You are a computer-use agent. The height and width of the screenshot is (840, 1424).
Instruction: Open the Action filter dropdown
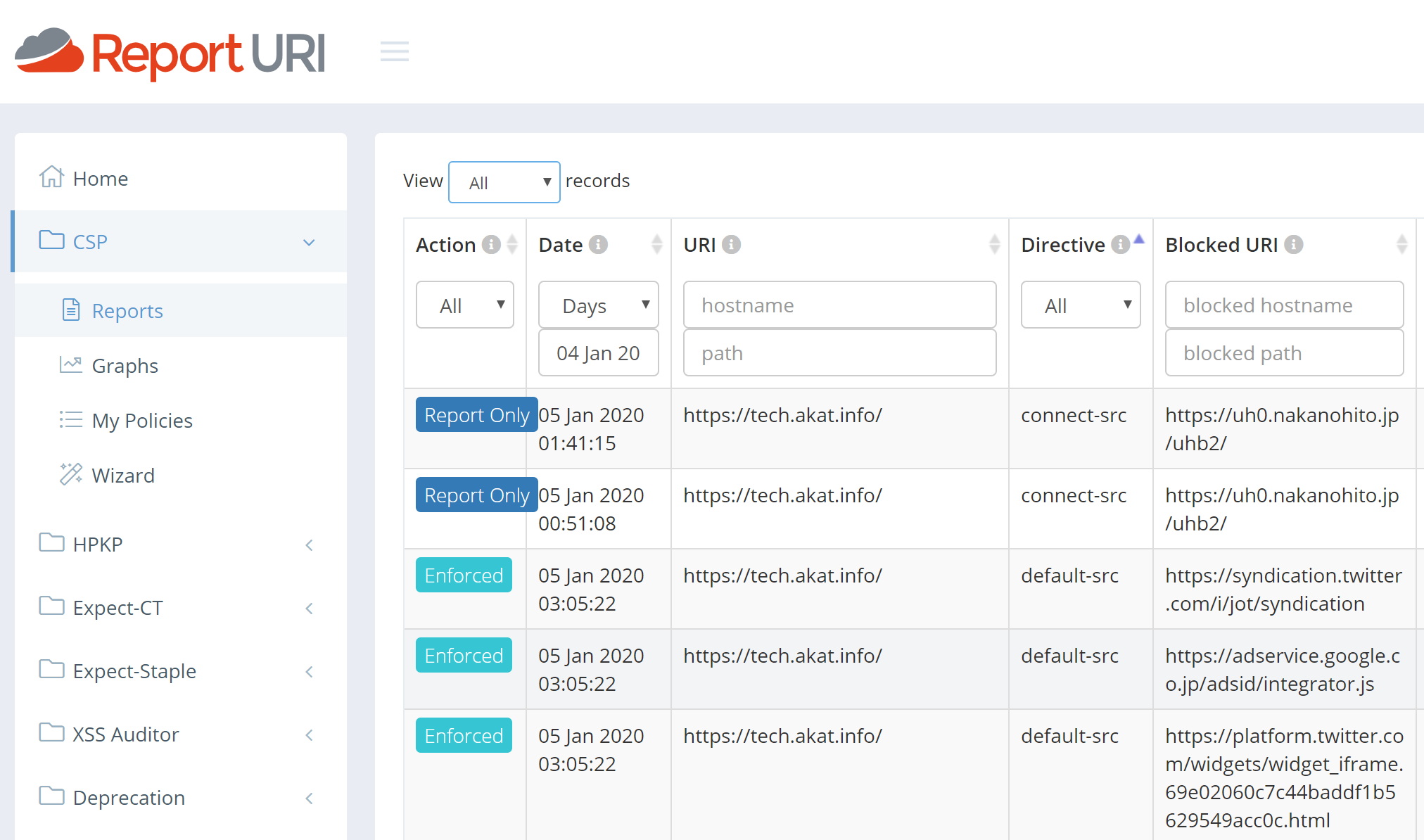pos(465,305)
